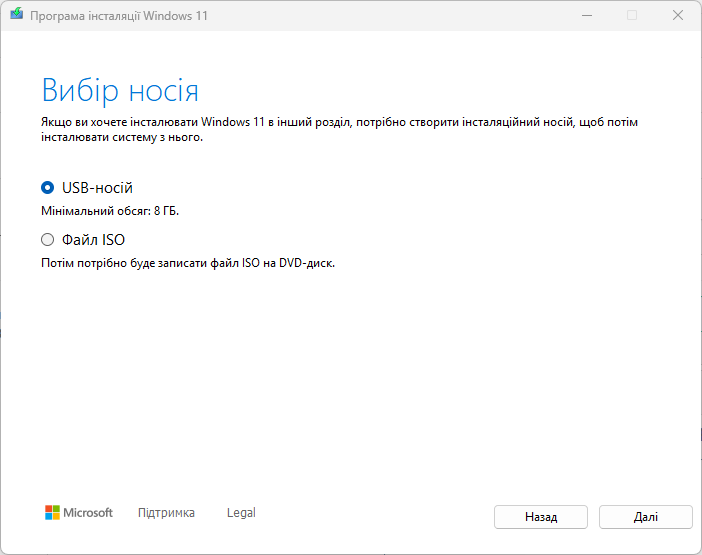This screenshot has width=702, height=555.
Task: Click the 'Мінімальний обсяг: 8 ГБ.' note
Action: click(110, 211)
